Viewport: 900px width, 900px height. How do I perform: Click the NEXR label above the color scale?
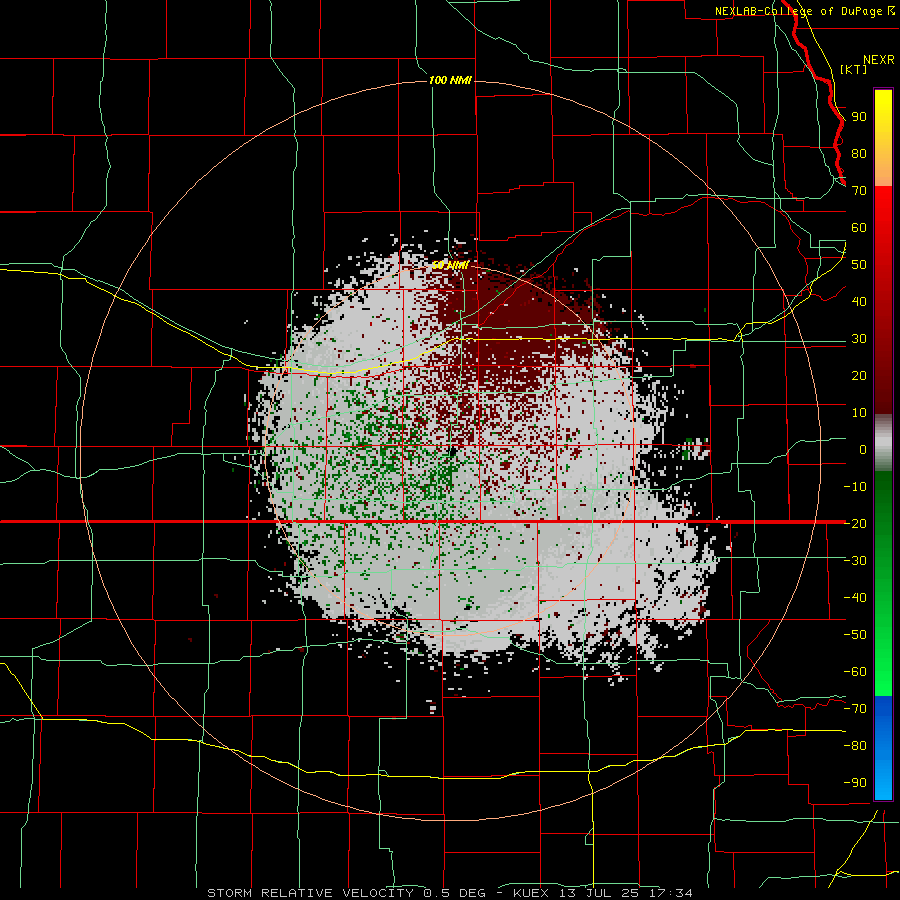coord(878,60)
